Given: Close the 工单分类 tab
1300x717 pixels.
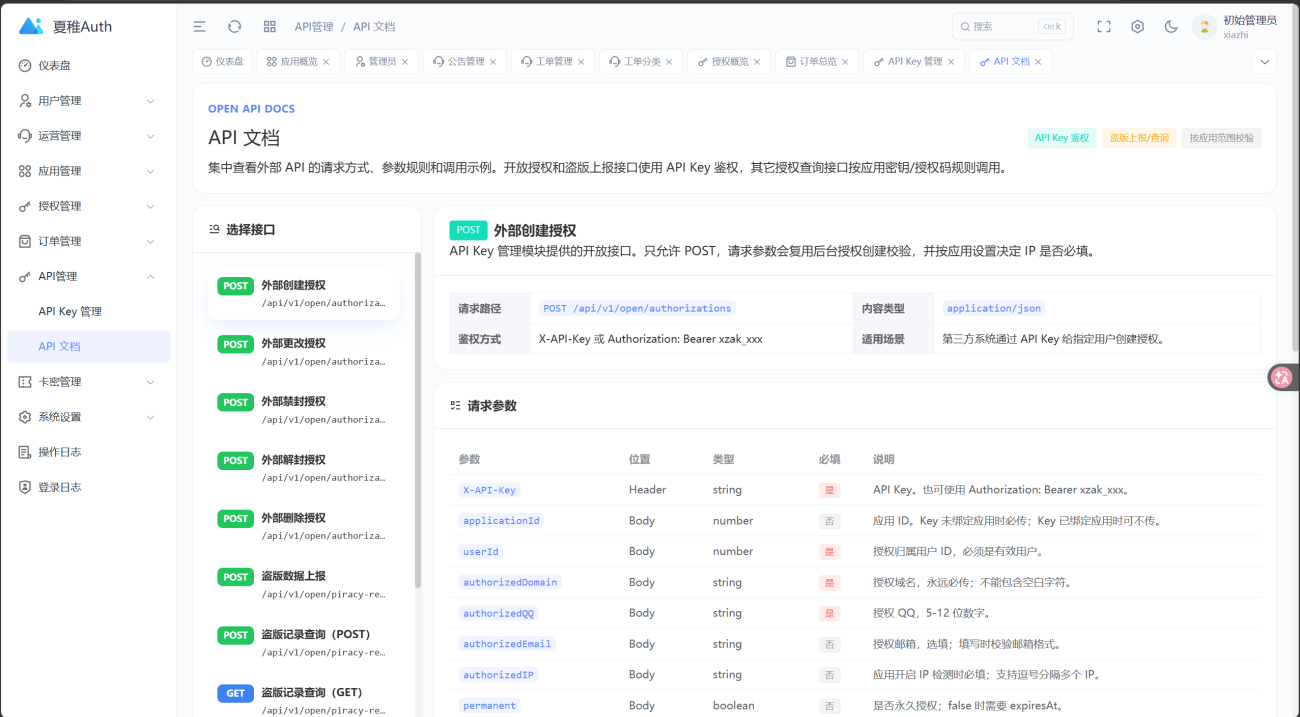Looking at the screenshot, I should (x=669, y=62).
